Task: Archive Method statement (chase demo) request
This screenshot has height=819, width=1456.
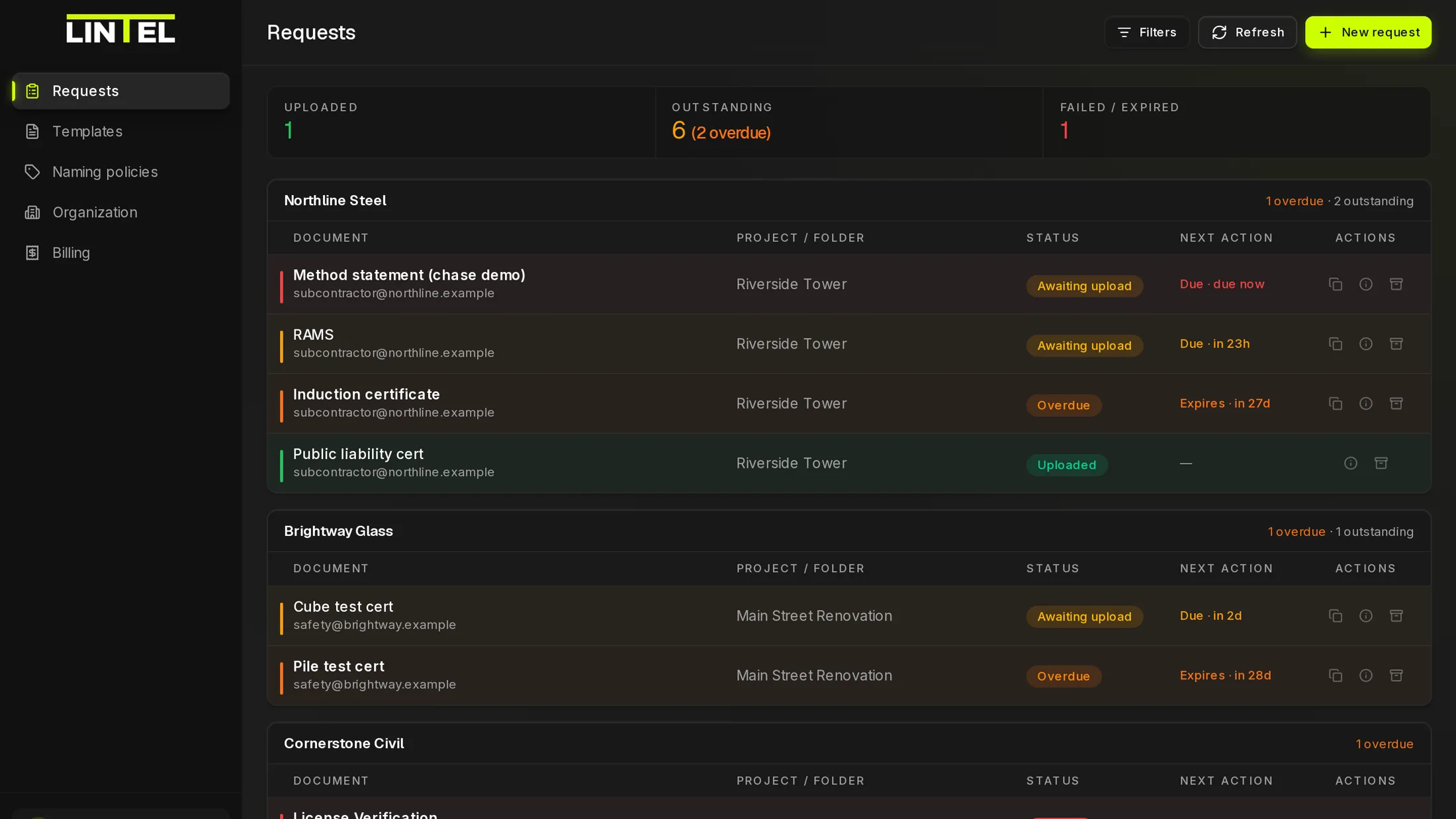Action: 1396,284
